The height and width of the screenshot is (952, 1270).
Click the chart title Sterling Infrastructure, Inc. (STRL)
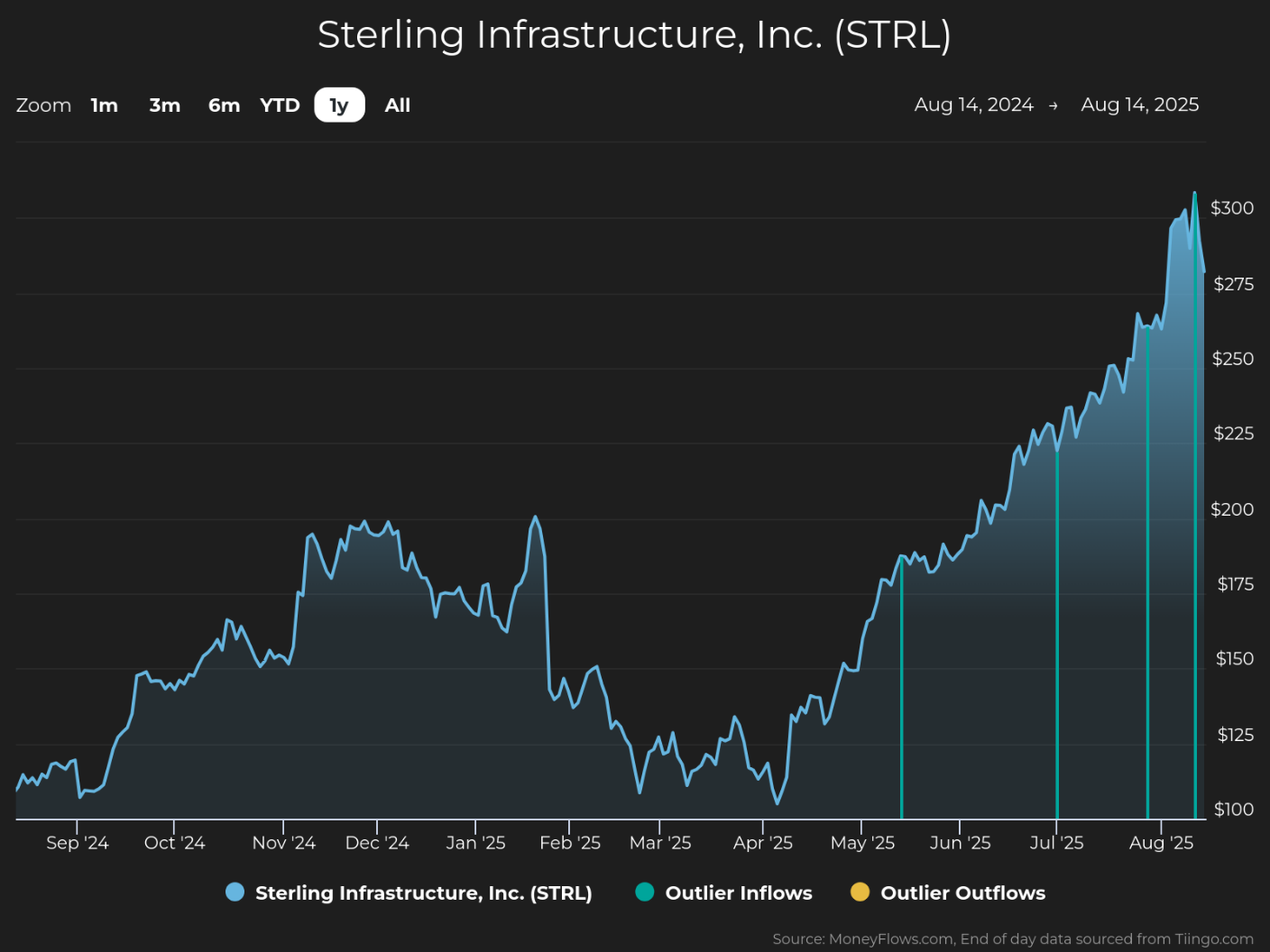634,35
